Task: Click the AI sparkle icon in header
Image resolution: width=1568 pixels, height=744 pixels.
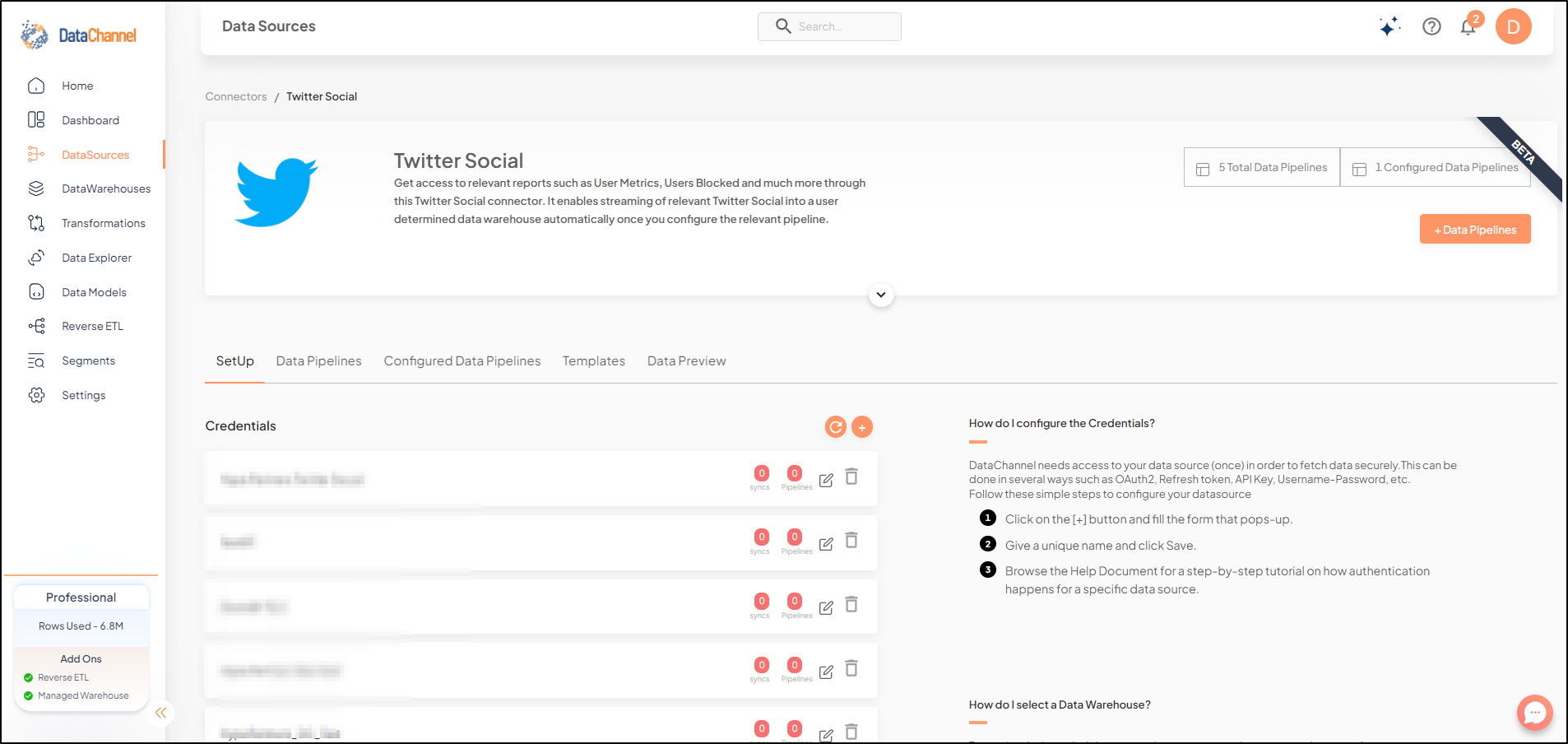Action: [1389, 26]
